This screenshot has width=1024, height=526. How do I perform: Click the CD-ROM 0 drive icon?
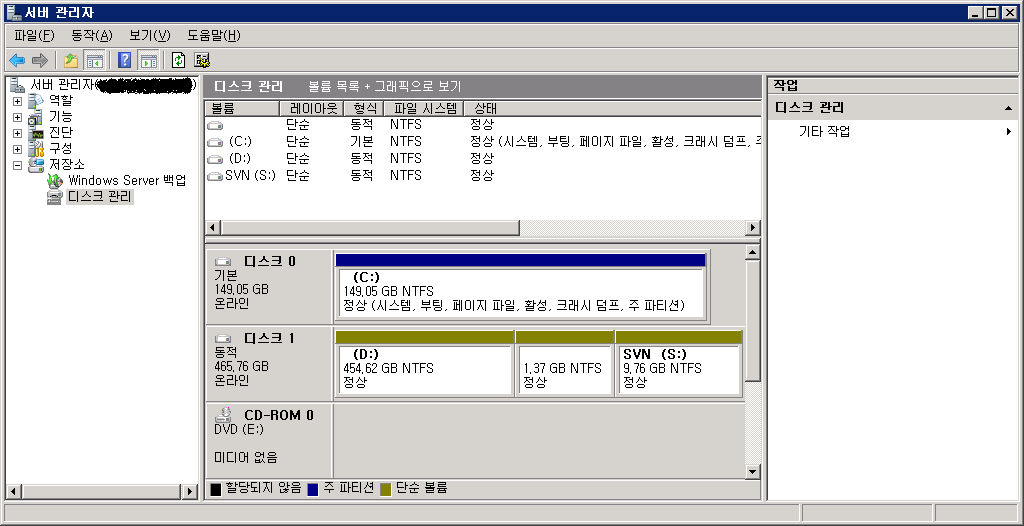[225, 415]
